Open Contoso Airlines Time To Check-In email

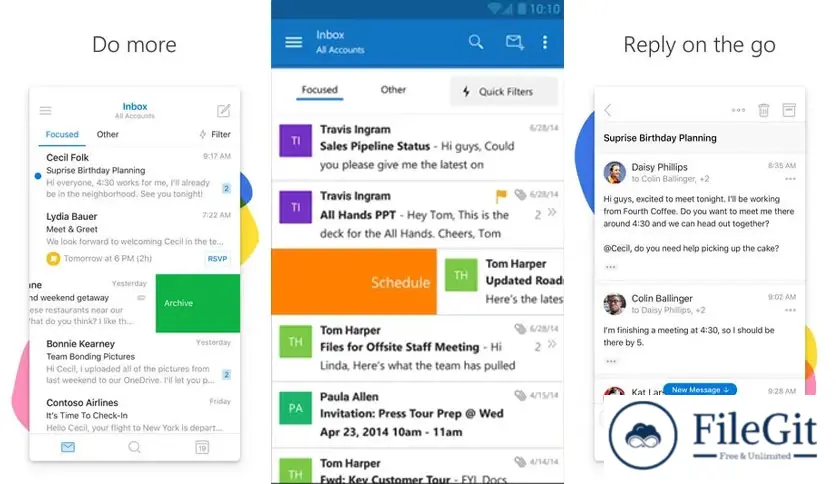[x=134, y=414]
